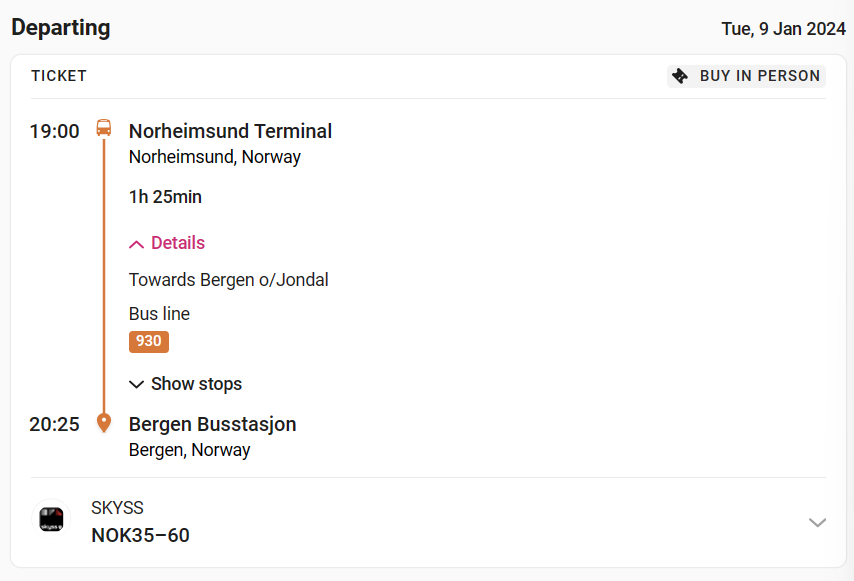Click the 20:25 arrival time
Screen dimensions: 854x581
[54, 424]
